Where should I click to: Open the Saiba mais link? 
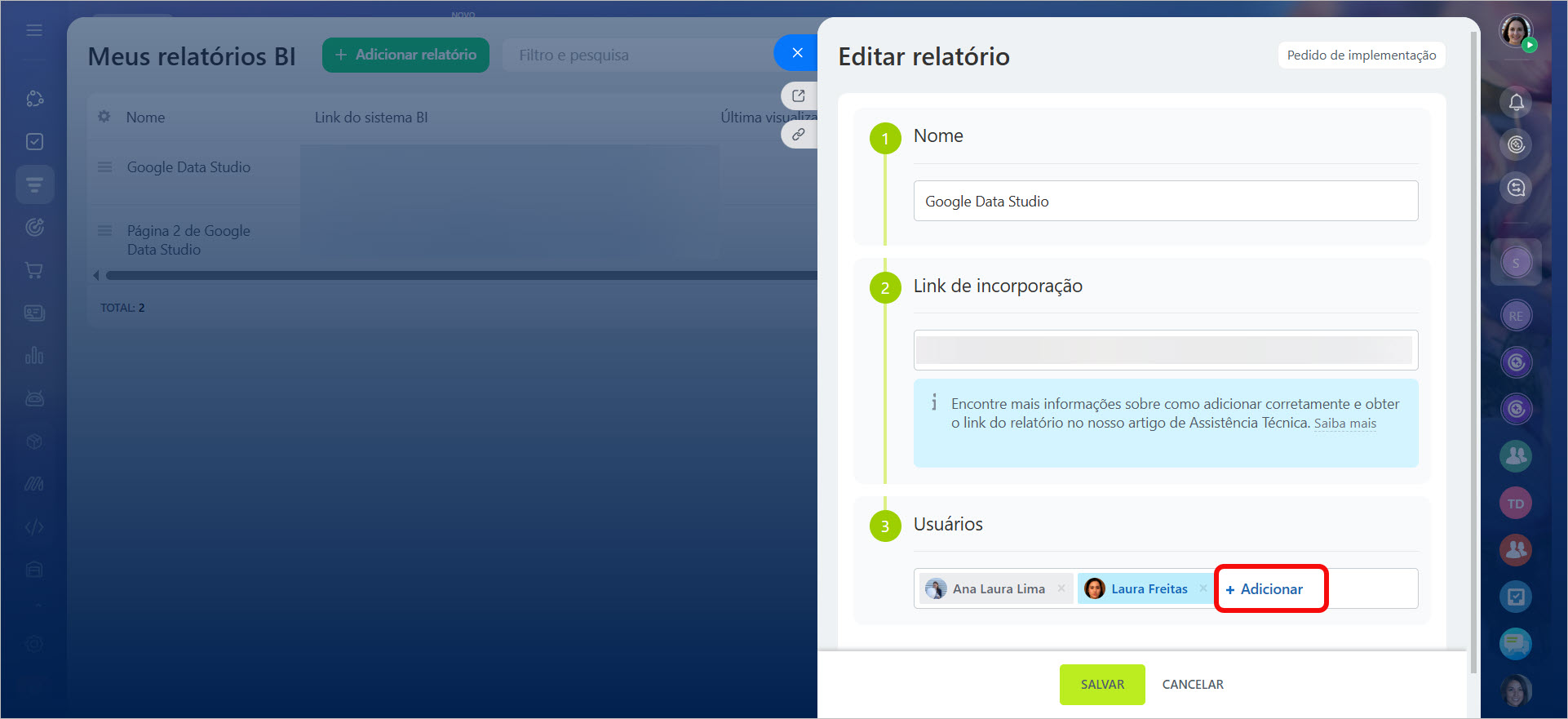[1344, 424]
